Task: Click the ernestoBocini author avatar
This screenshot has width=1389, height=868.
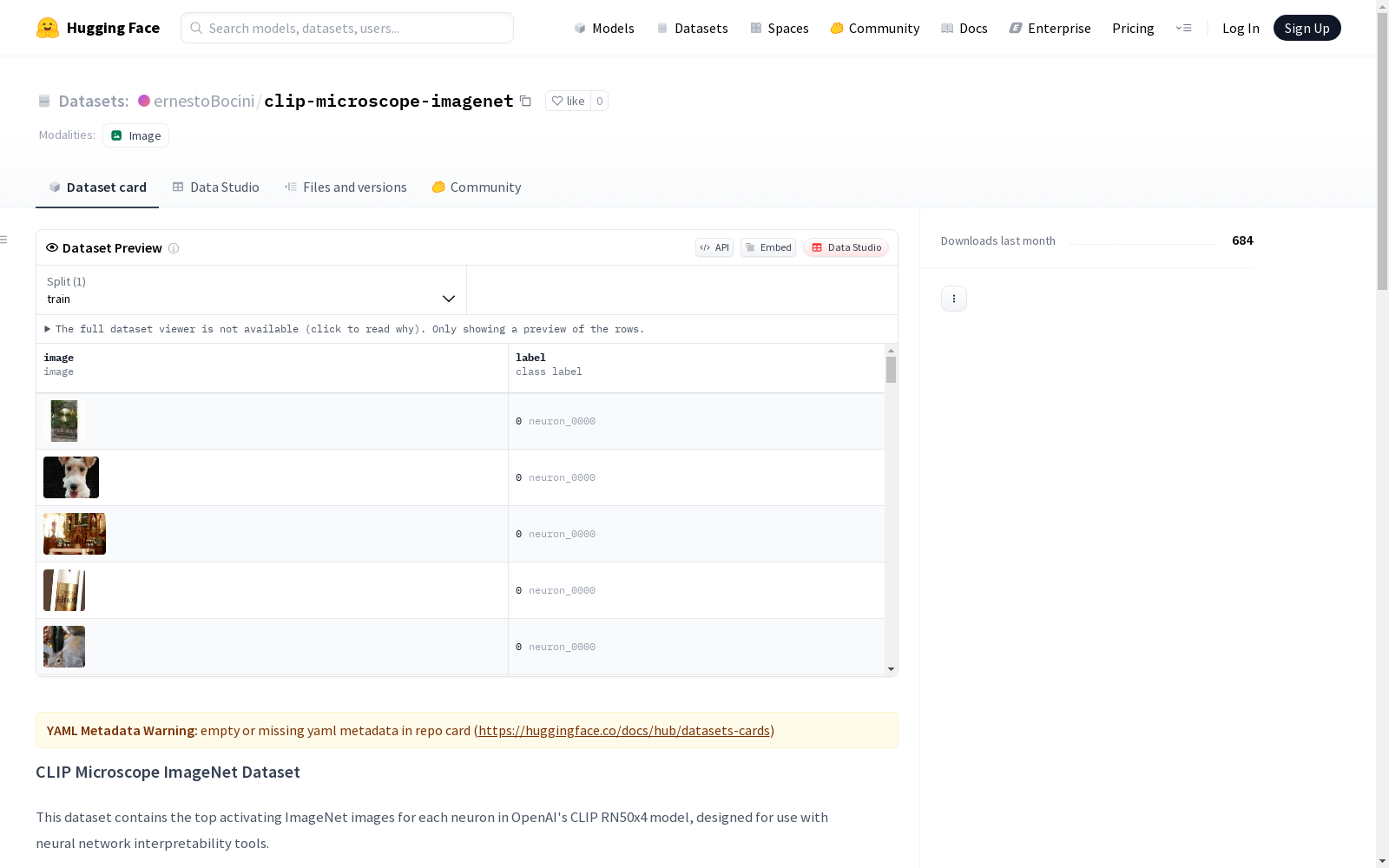Action: tap(144, 101)
